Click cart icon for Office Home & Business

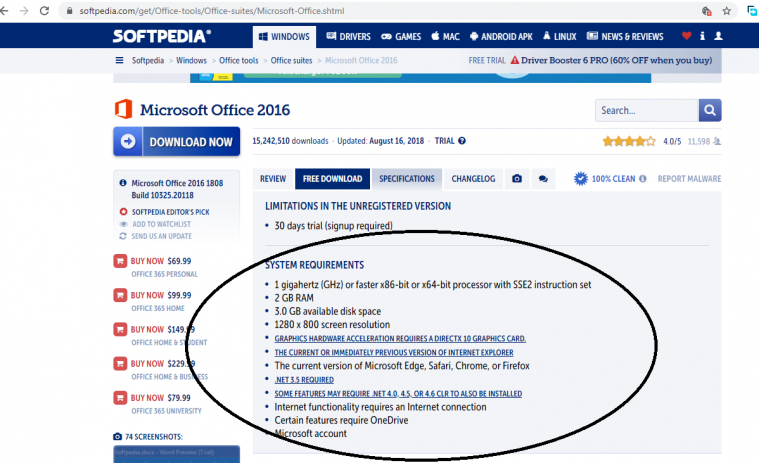coord(120,364)
